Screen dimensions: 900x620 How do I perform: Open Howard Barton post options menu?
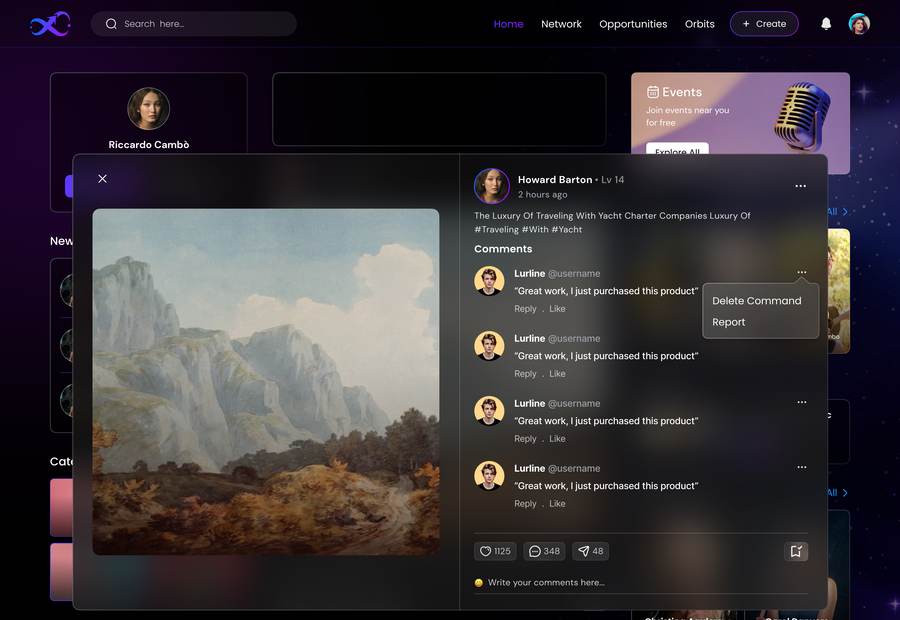pyautogui.click(x=800, y=186)
